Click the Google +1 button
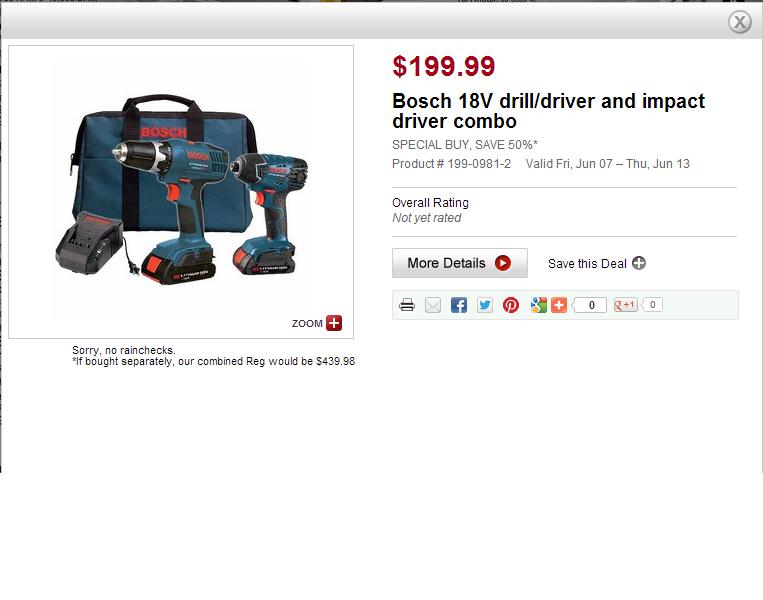 pyautogui.click(x=626, y=305)
